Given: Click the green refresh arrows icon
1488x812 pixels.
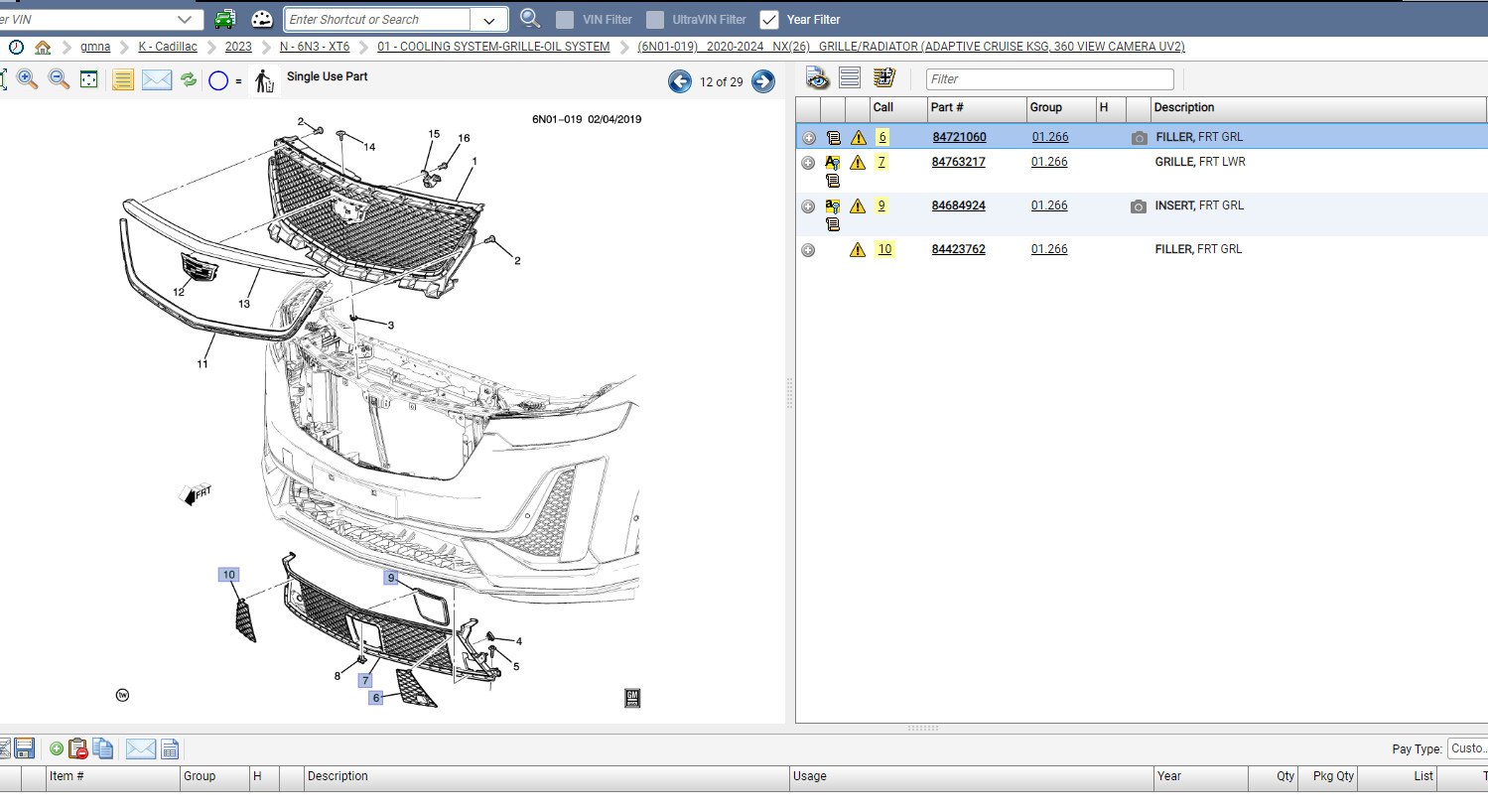Looking at the screenshot, I should pos(189,79).
